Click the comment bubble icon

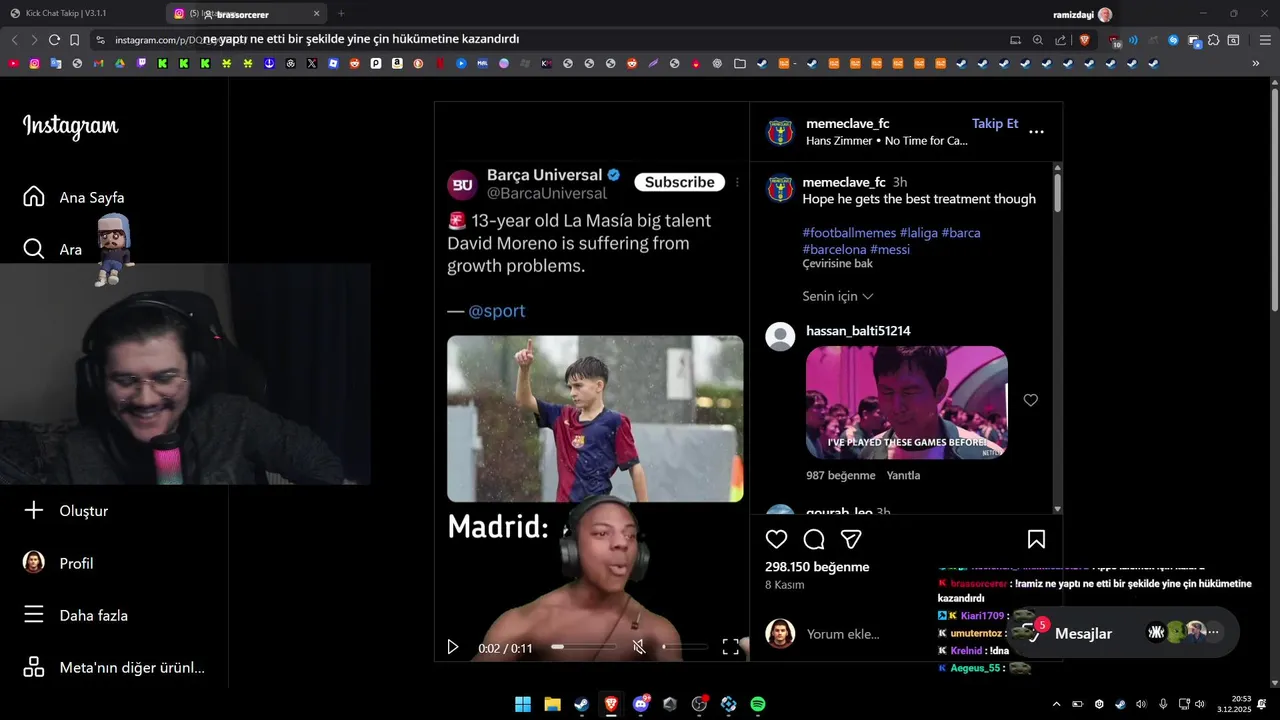tap(814, 539)
